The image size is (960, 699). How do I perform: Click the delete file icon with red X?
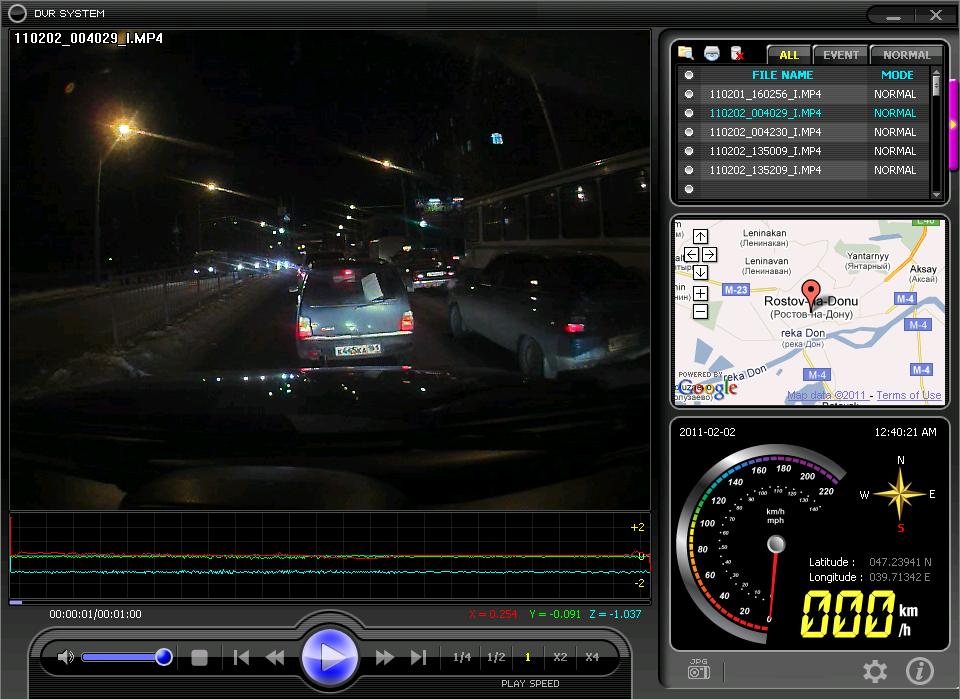[x=737, y=53]
